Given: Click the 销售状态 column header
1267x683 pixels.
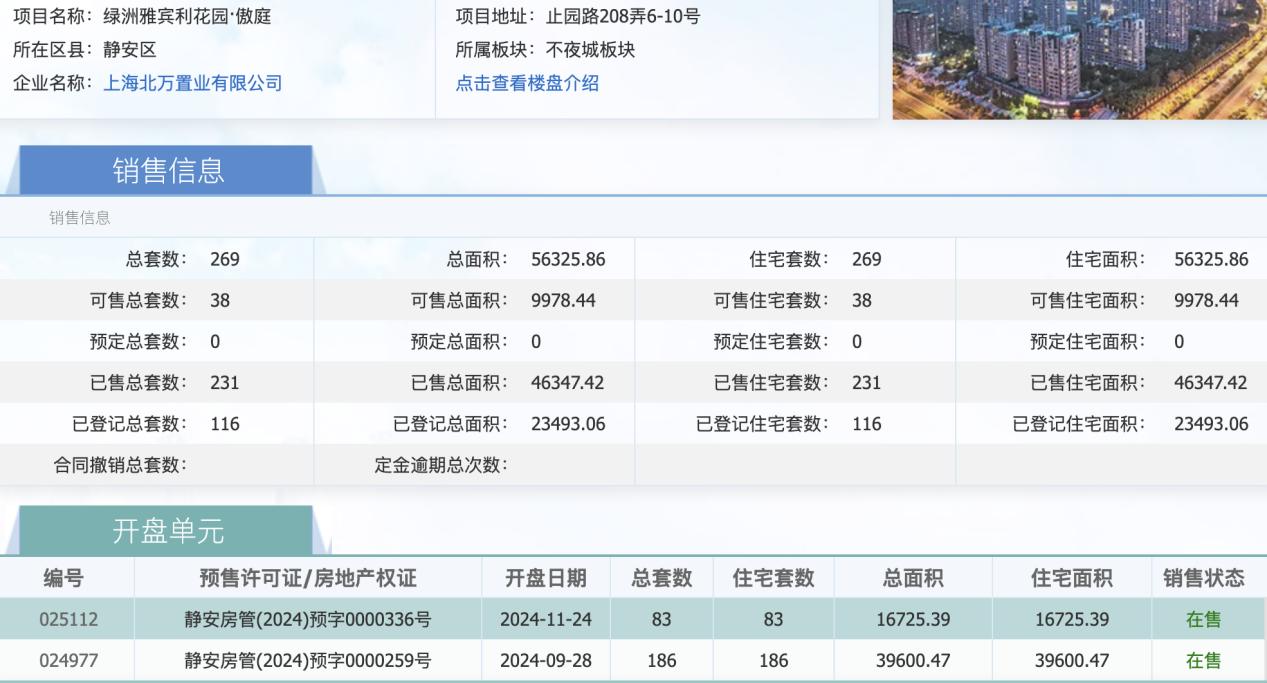Looking at the screenshot, I should (1204, 578).
